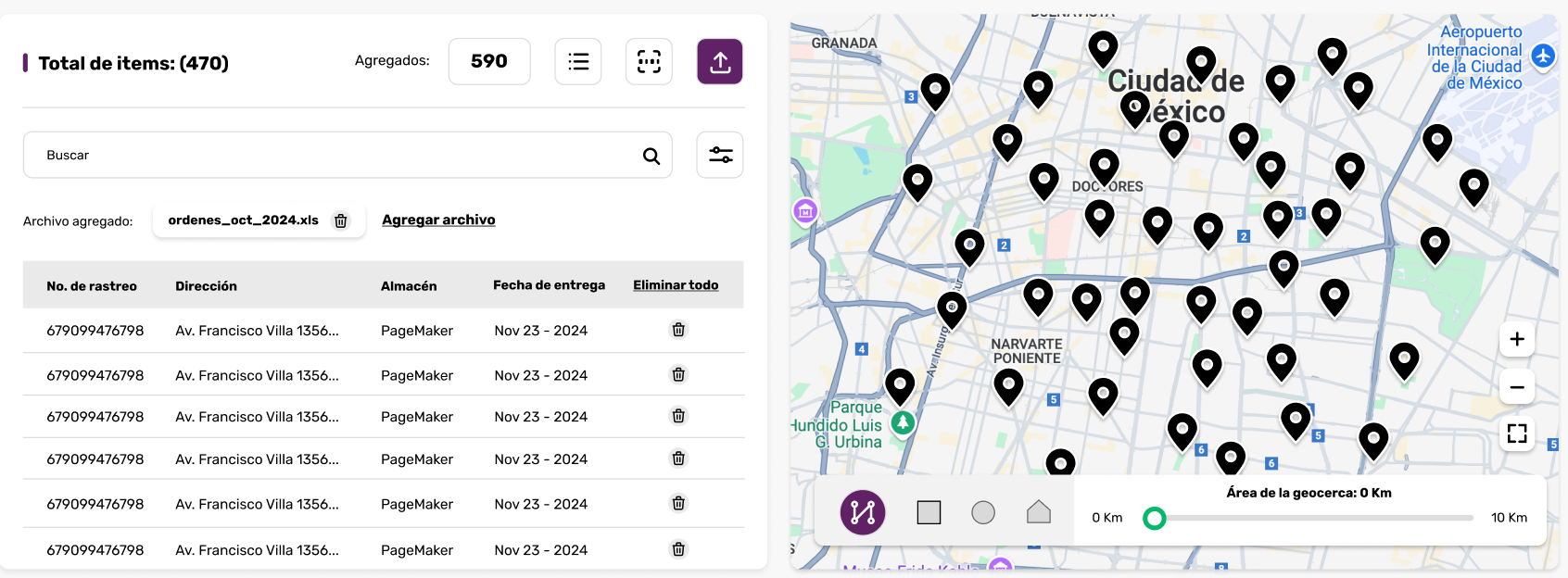Select the pentagon geofence shape tool
Screen dimensions: 1568x578
(x=1039, y=511)
